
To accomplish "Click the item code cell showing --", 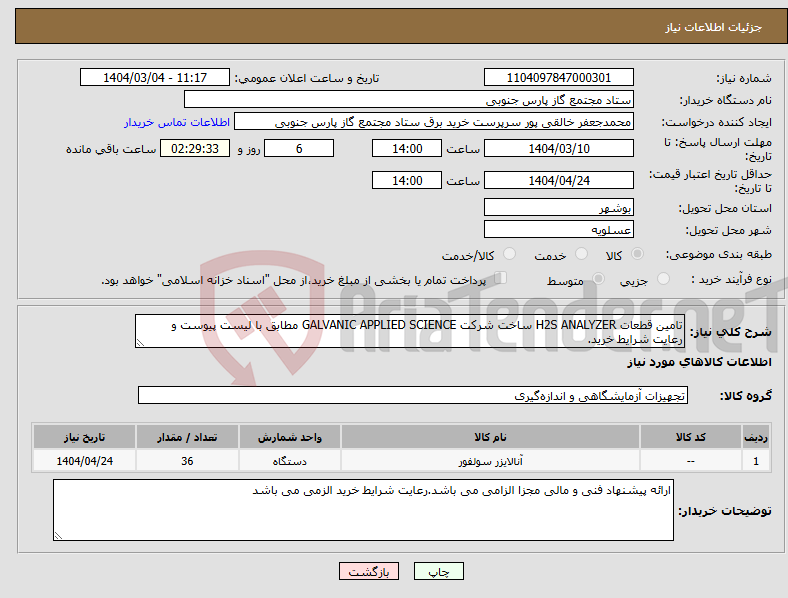I will tap(691, 461).
